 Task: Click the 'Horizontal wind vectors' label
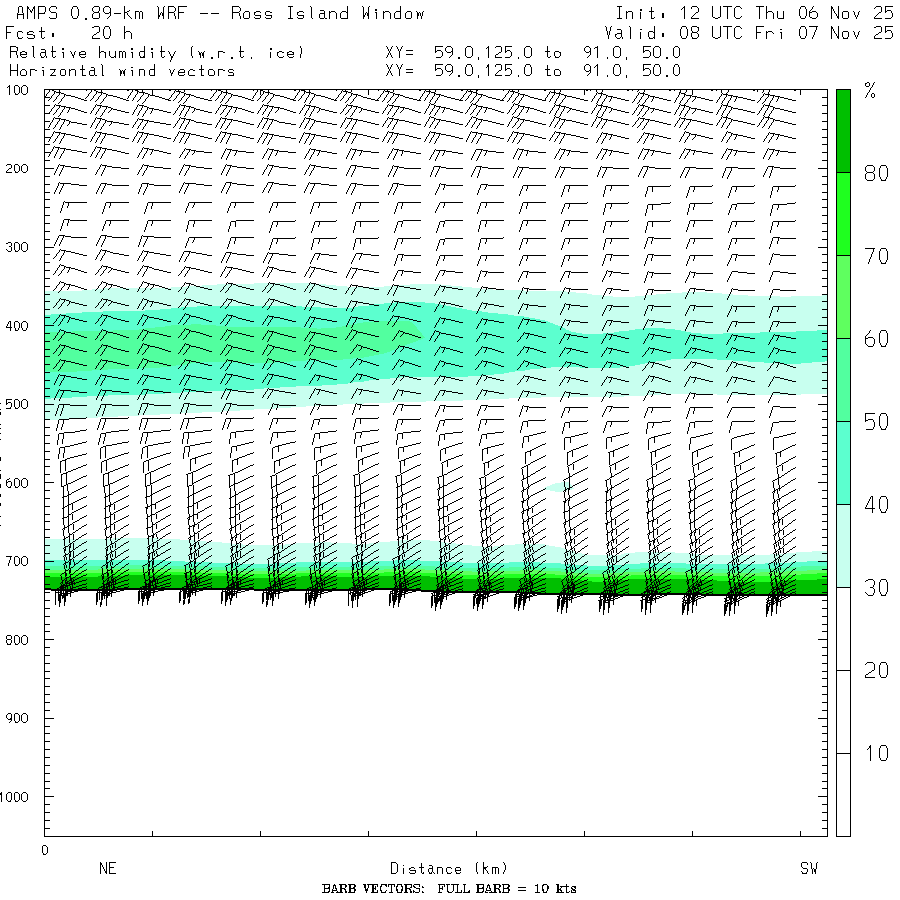pyautogui.click(x=122, y=71)
